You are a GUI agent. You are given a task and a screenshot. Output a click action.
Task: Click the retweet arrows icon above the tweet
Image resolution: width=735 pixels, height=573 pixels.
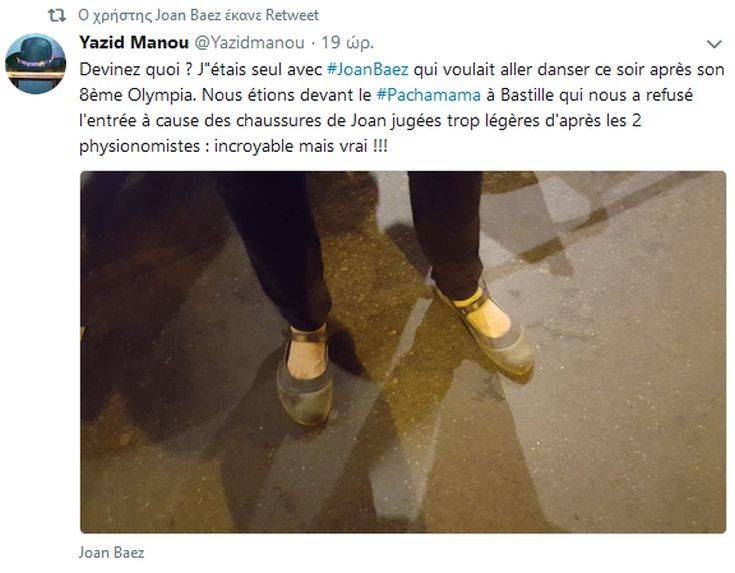point(57,15)
